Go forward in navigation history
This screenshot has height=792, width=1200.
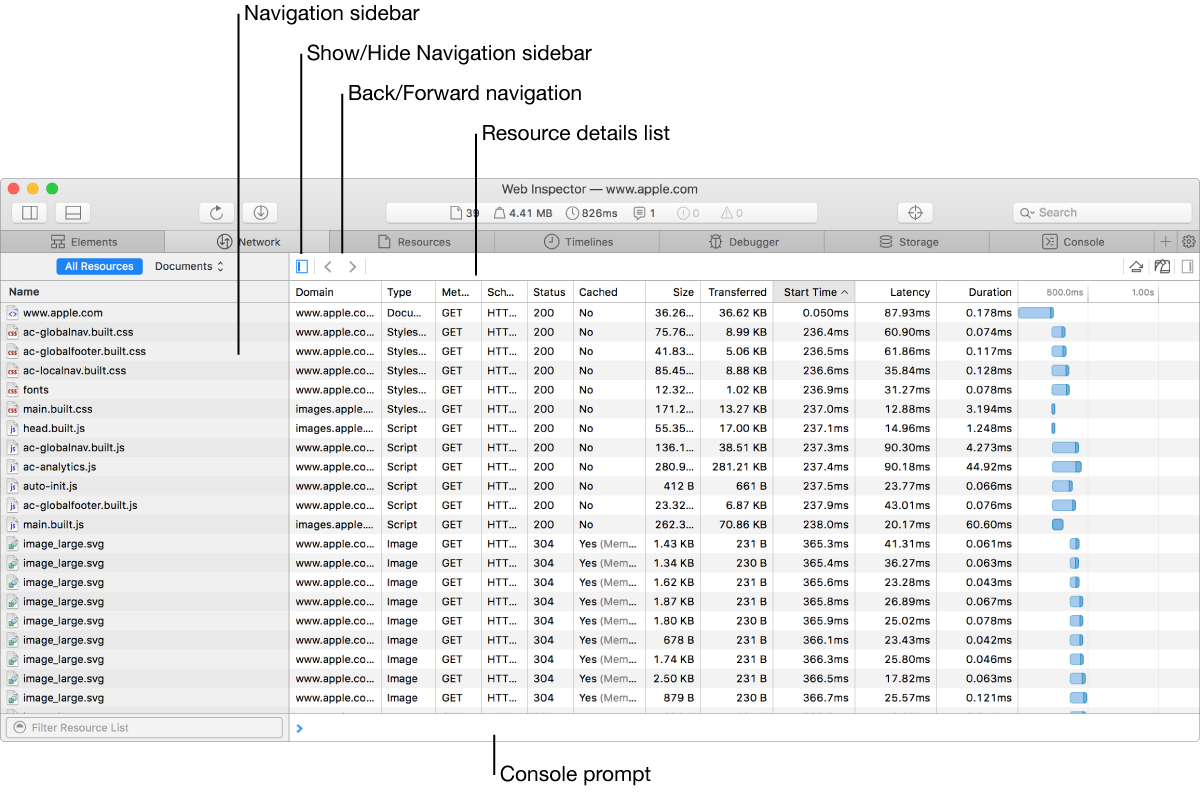click(x=352, y=266)
